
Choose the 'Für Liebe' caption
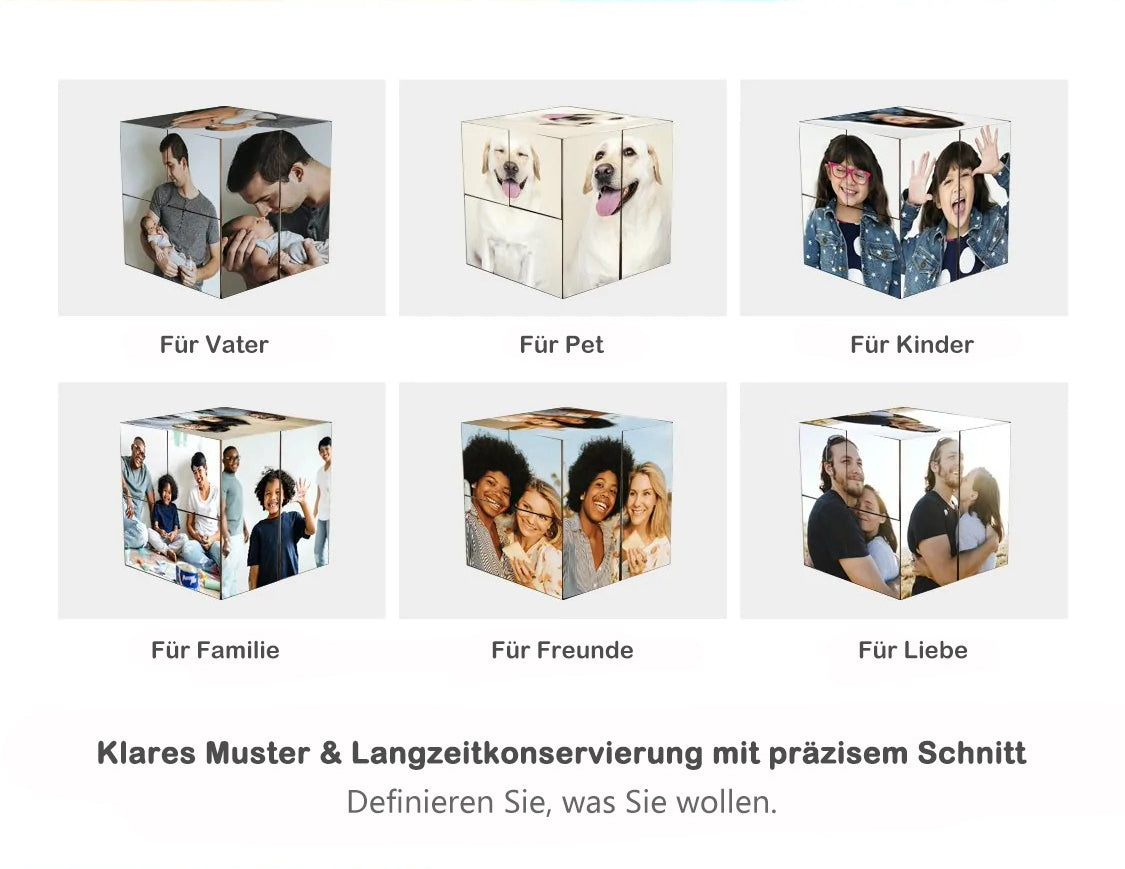coord(913,650)
